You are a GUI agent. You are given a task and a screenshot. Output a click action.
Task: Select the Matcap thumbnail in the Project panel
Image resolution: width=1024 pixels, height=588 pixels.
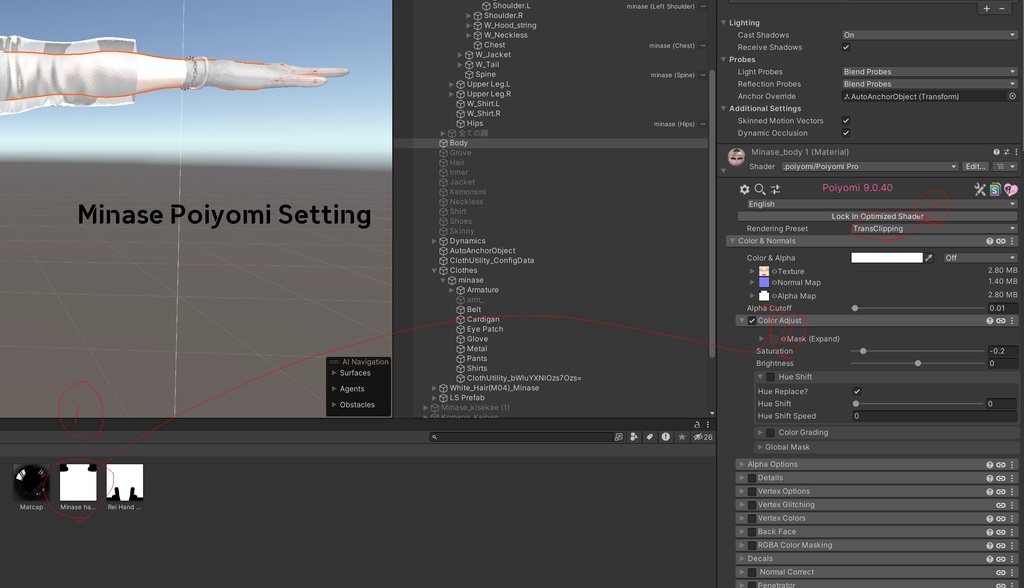tap(29, 483)
